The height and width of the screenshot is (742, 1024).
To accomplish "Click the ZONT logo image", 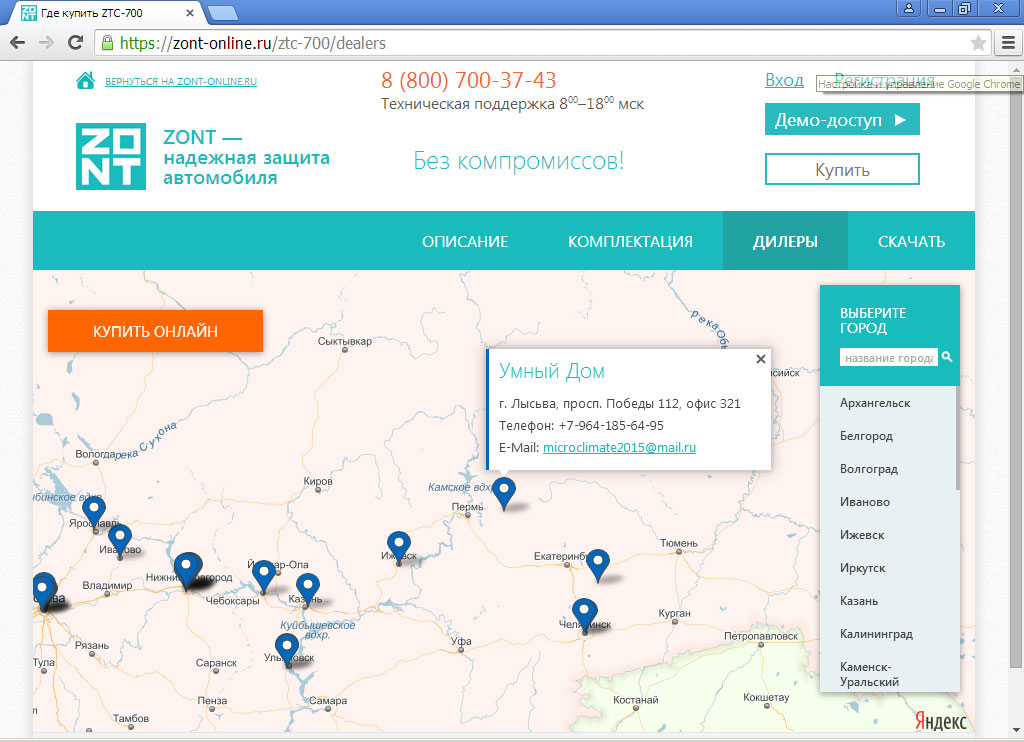I will coord(111,156).
